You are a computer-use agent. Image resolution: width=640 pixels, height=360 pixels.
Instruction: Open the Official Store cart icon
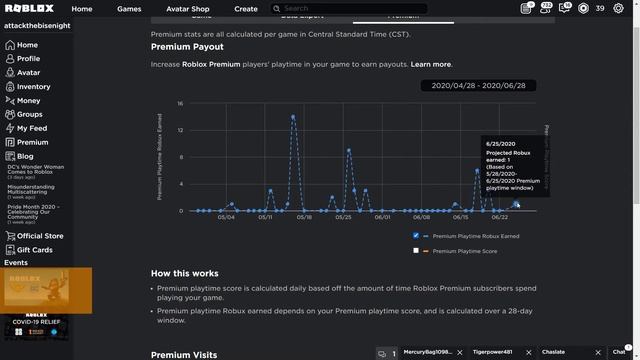click(x=10, y=236)
